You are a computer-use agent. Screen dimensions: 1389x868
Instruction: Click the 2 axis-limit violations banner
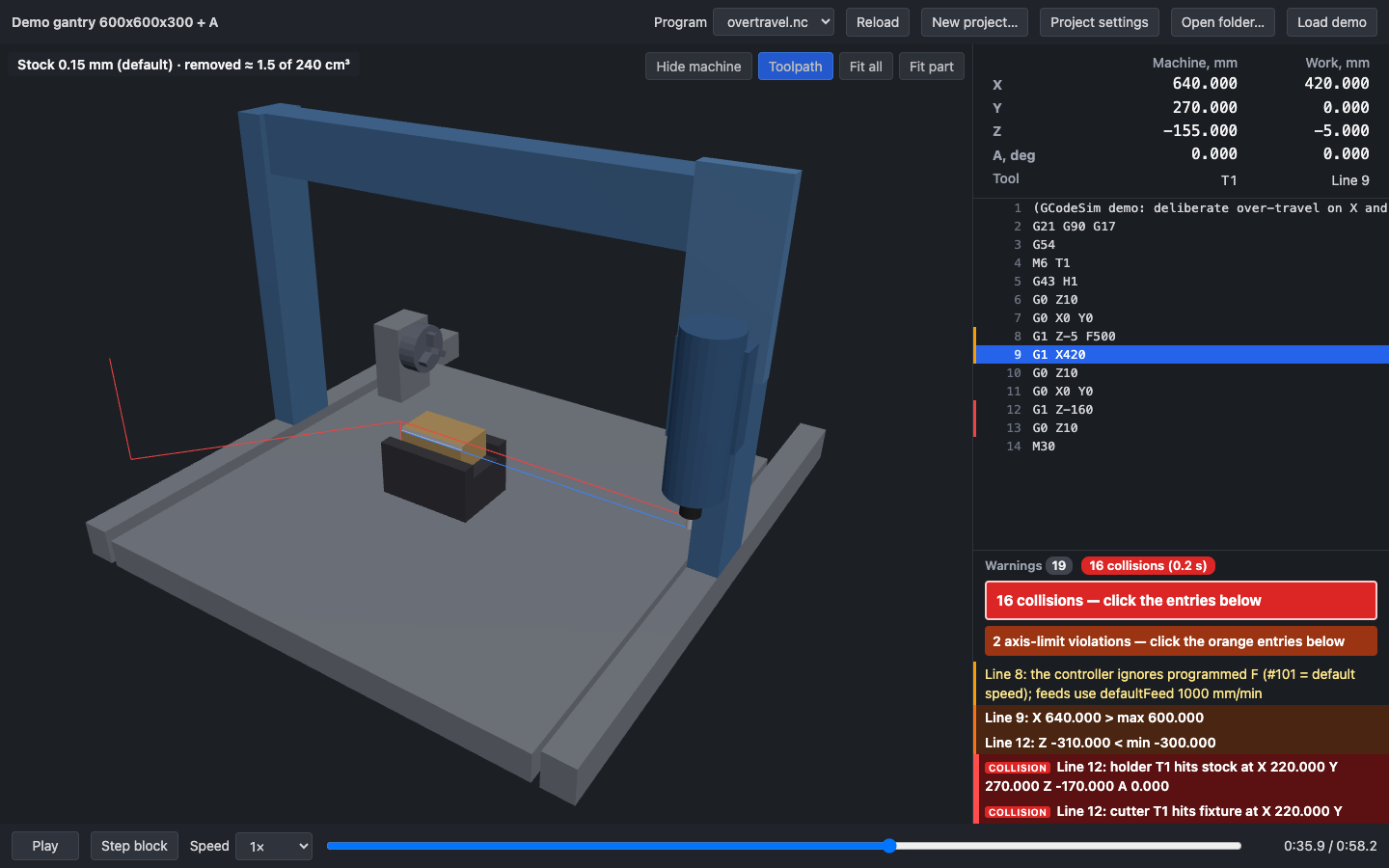pos(1181,641)
